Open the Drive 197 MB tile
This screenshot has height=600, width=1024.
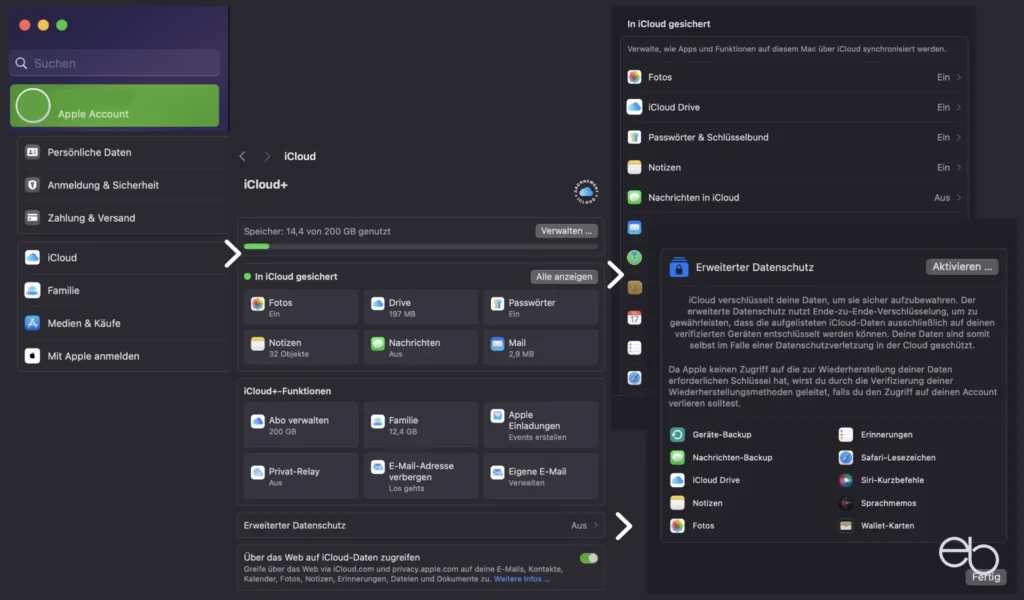click(421, 308)
